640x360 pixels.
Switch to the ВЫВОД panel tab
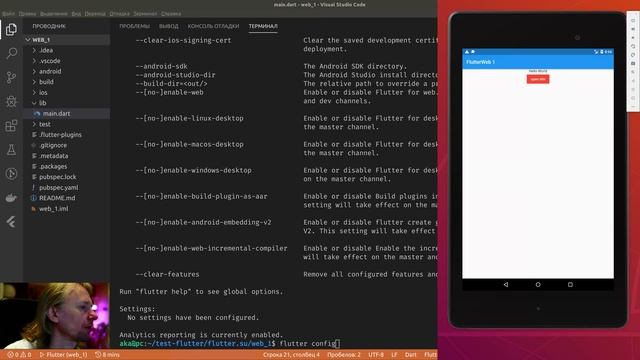(169, 26)
